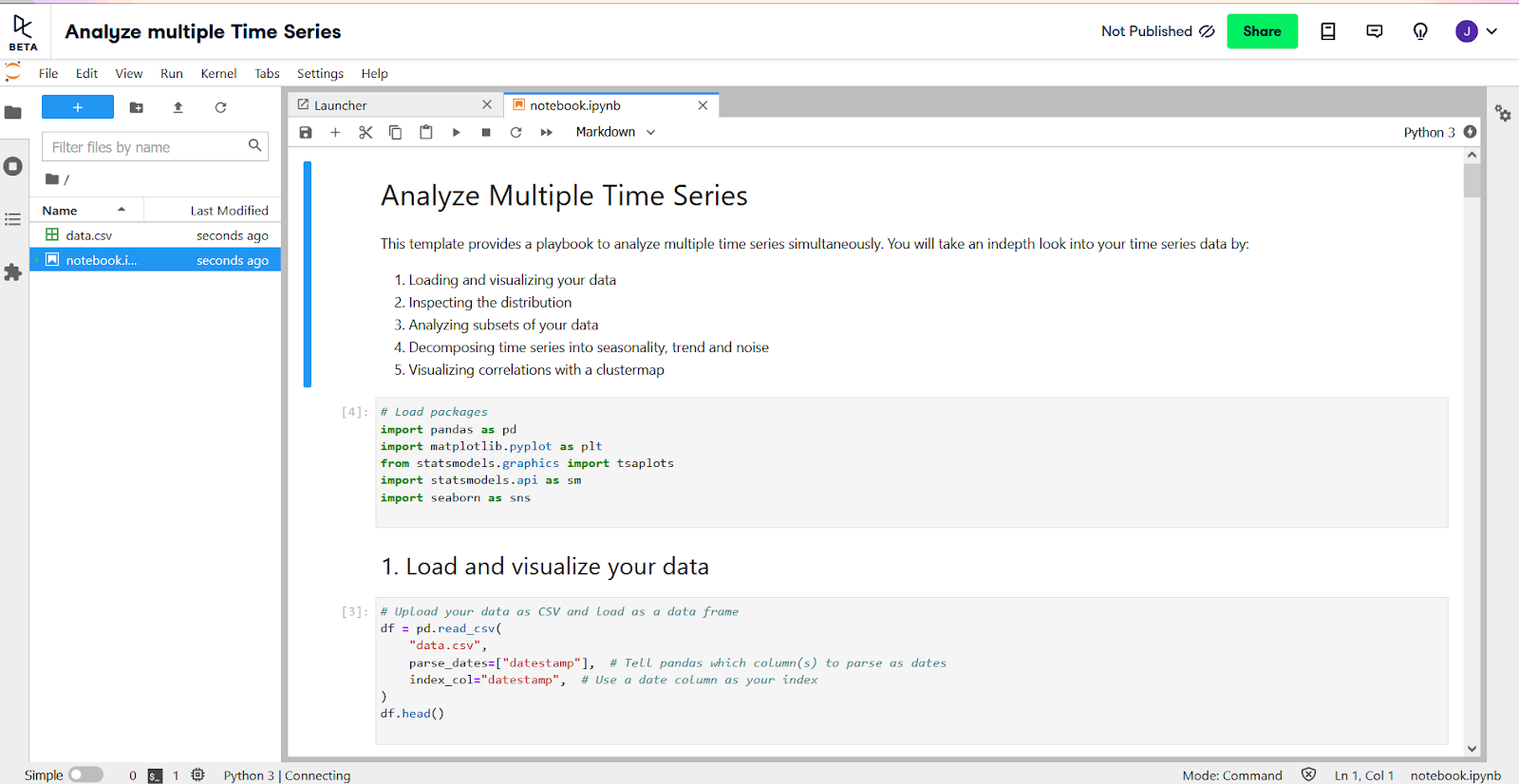Open the new launcher with the plus button
Viewport: 1519px width, 784px height.
(78, 107)
